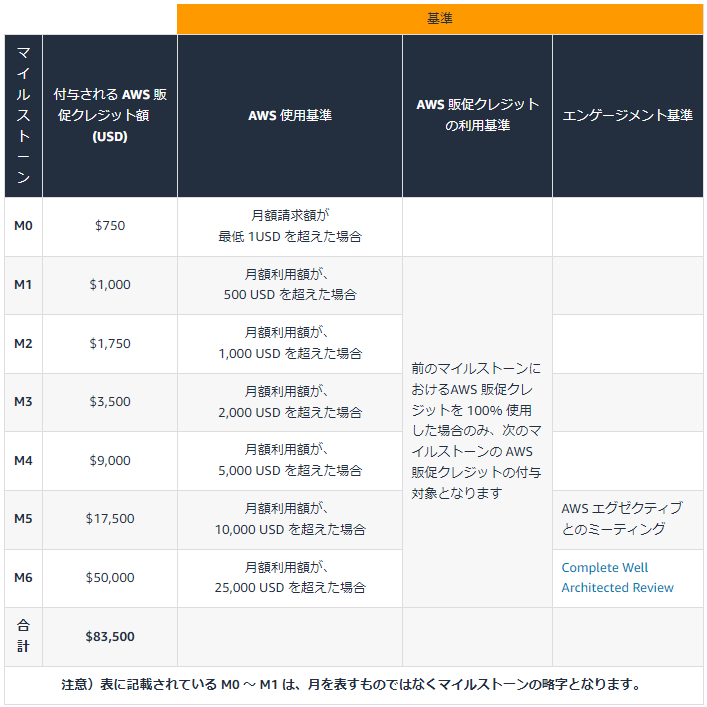Click the $750 credit amount
Viewport: 707px width, 707px height.
point(110,226)
